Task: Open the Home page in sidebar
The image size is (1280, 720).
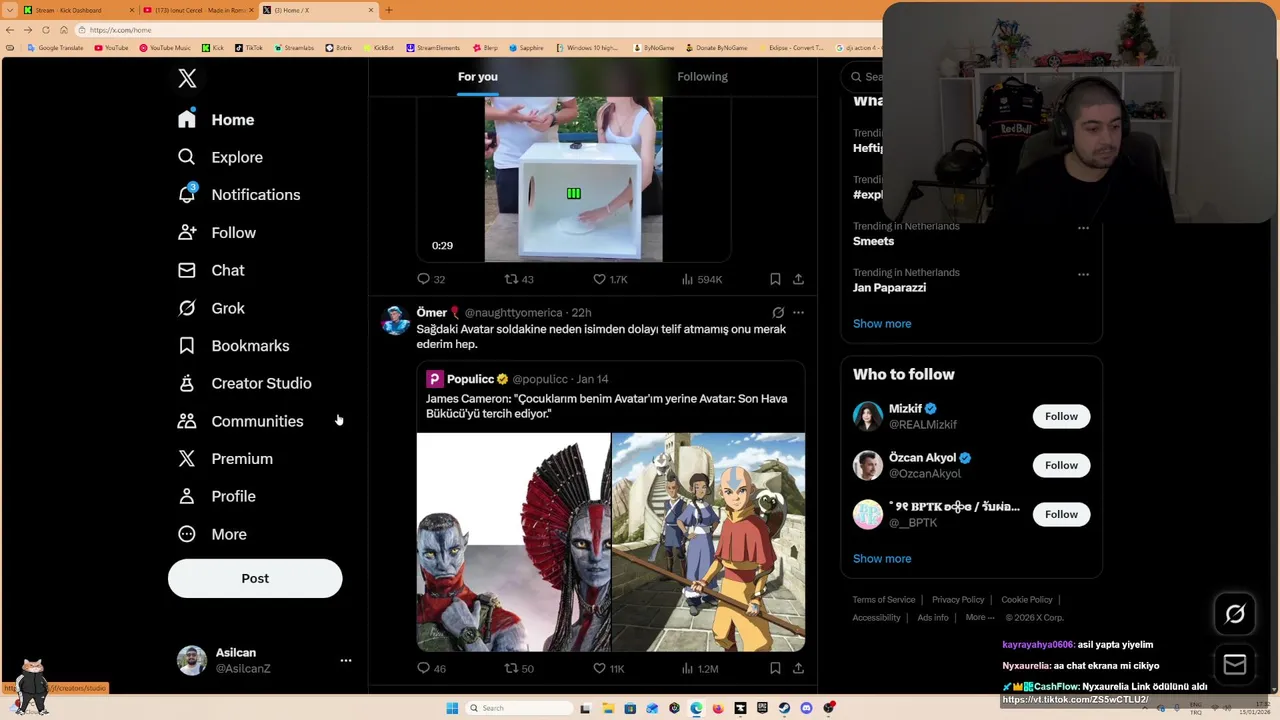Action: (x=216, y=120)
